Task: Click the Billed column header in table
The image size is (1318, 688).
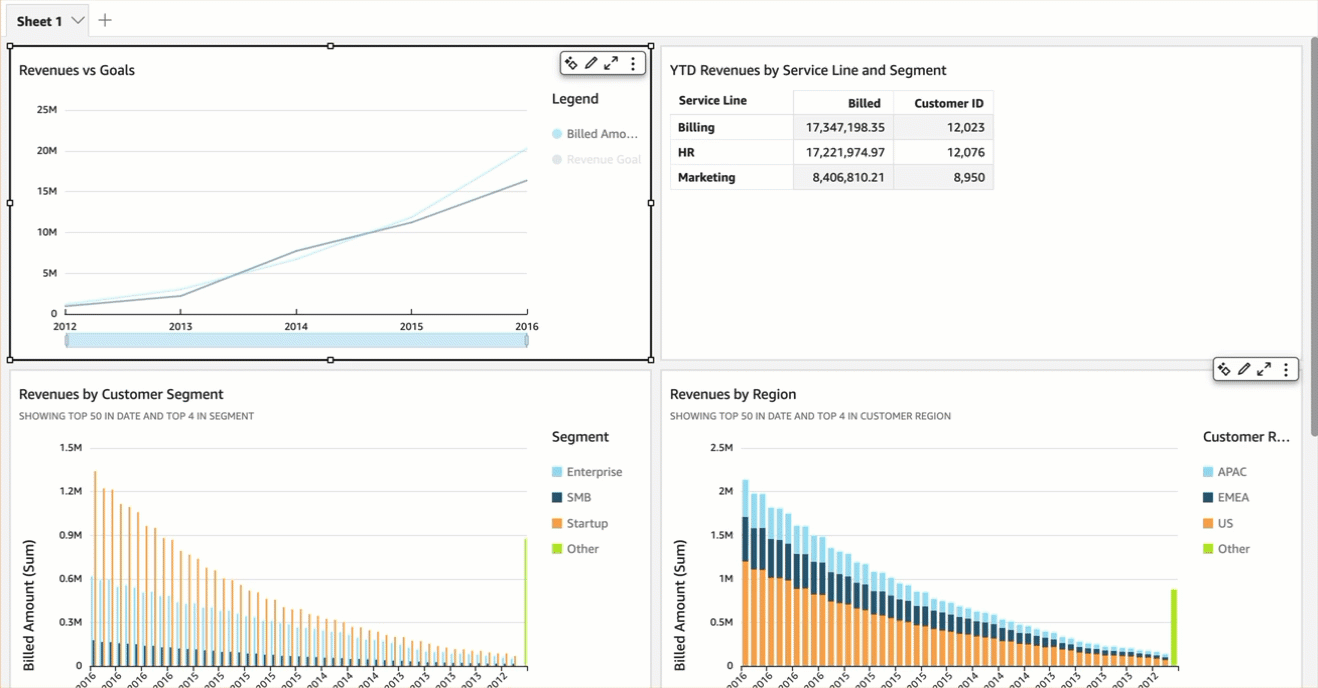Action: [x=864, y=103]
